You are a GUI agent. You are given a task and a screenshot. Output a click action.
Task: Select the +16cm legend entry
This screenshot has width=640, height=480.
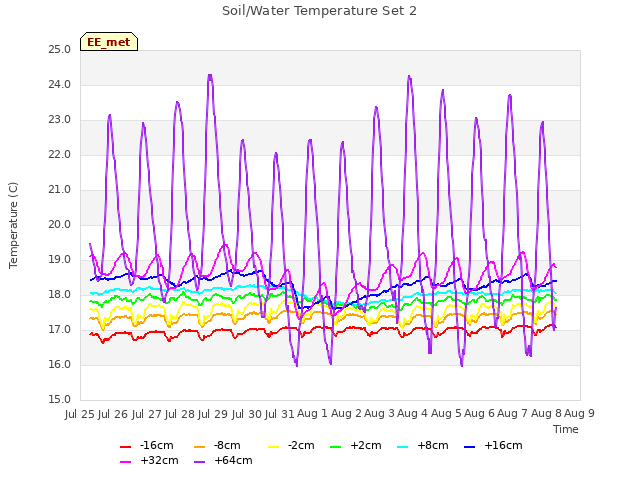(493, 445)
